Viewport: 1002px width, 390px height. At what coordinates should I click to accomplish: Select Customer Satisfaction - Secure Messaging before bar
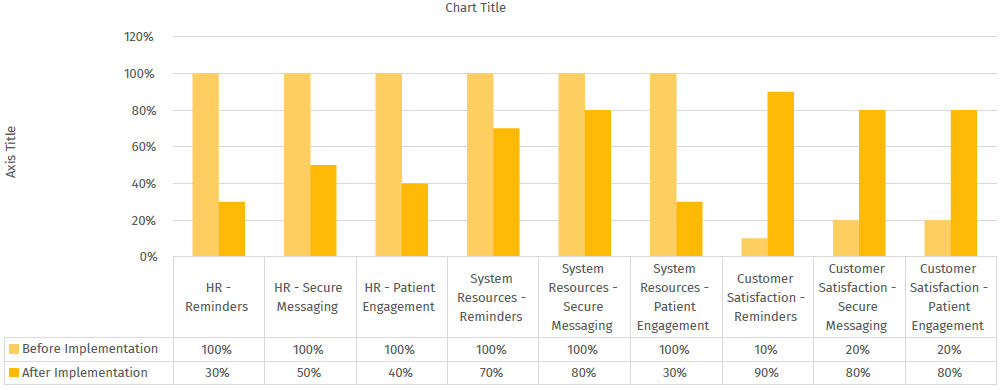[846, 238]
